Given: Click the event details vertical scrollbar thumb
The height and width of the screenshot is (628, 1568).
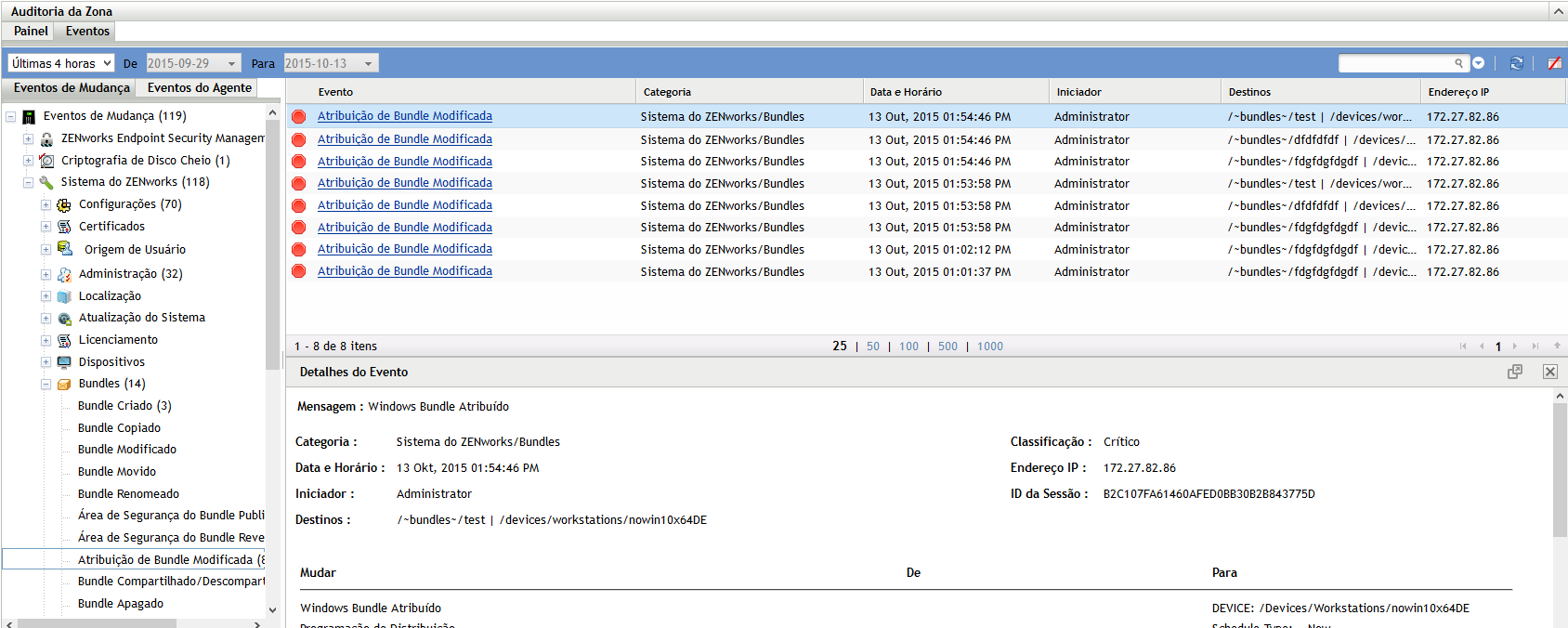Looking at the screenshot, I should click(x=1560, y=470).
